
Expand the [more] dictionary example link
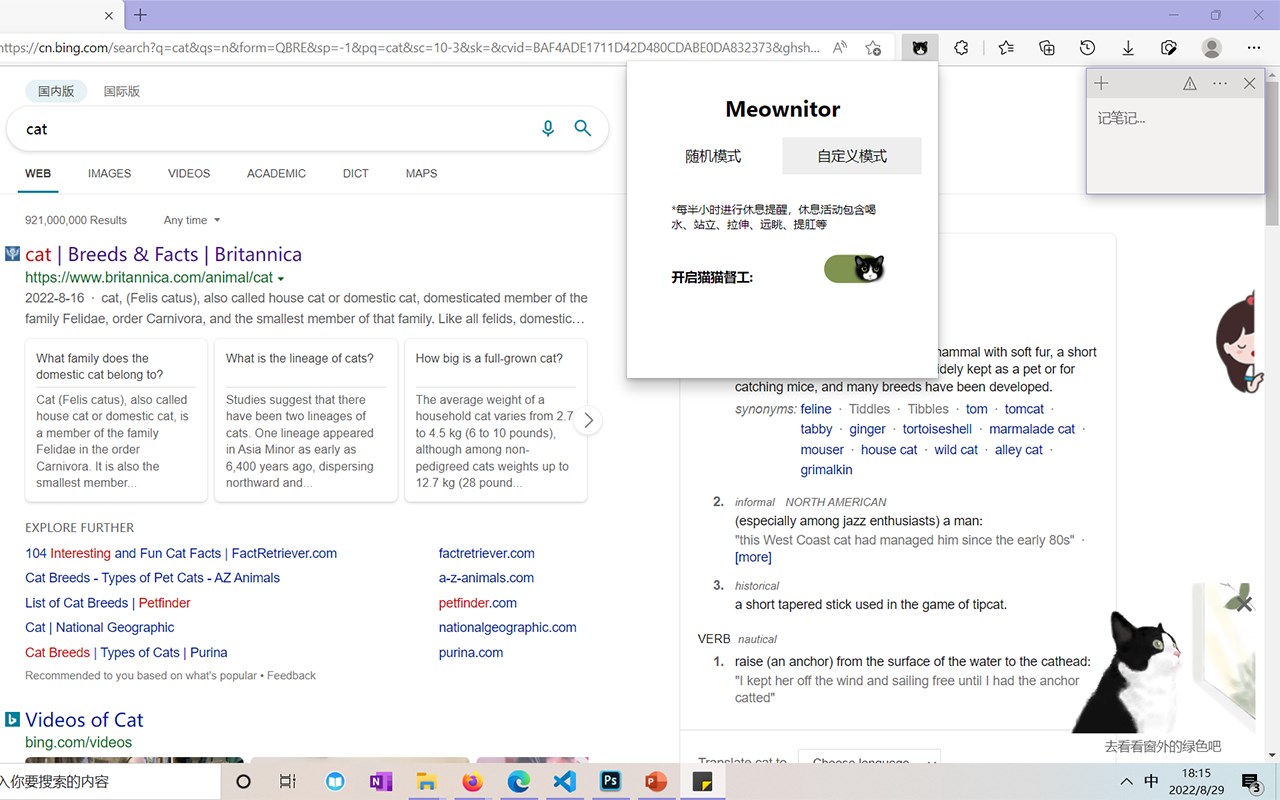[x=753, y=557]
